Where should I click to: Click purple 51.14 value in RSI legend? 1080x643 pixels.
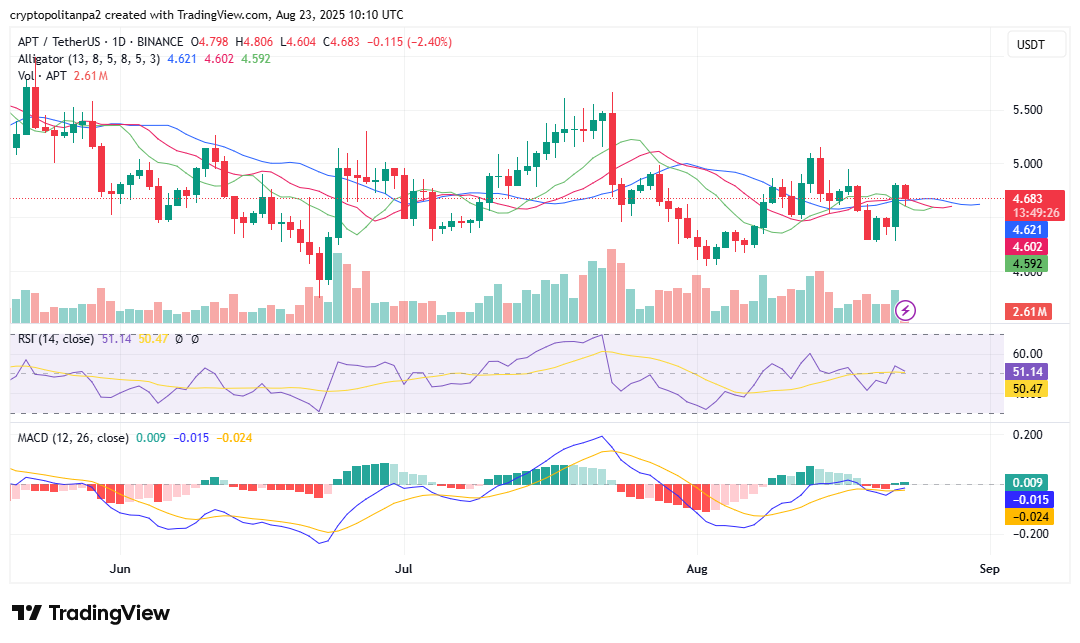[116, 339]
